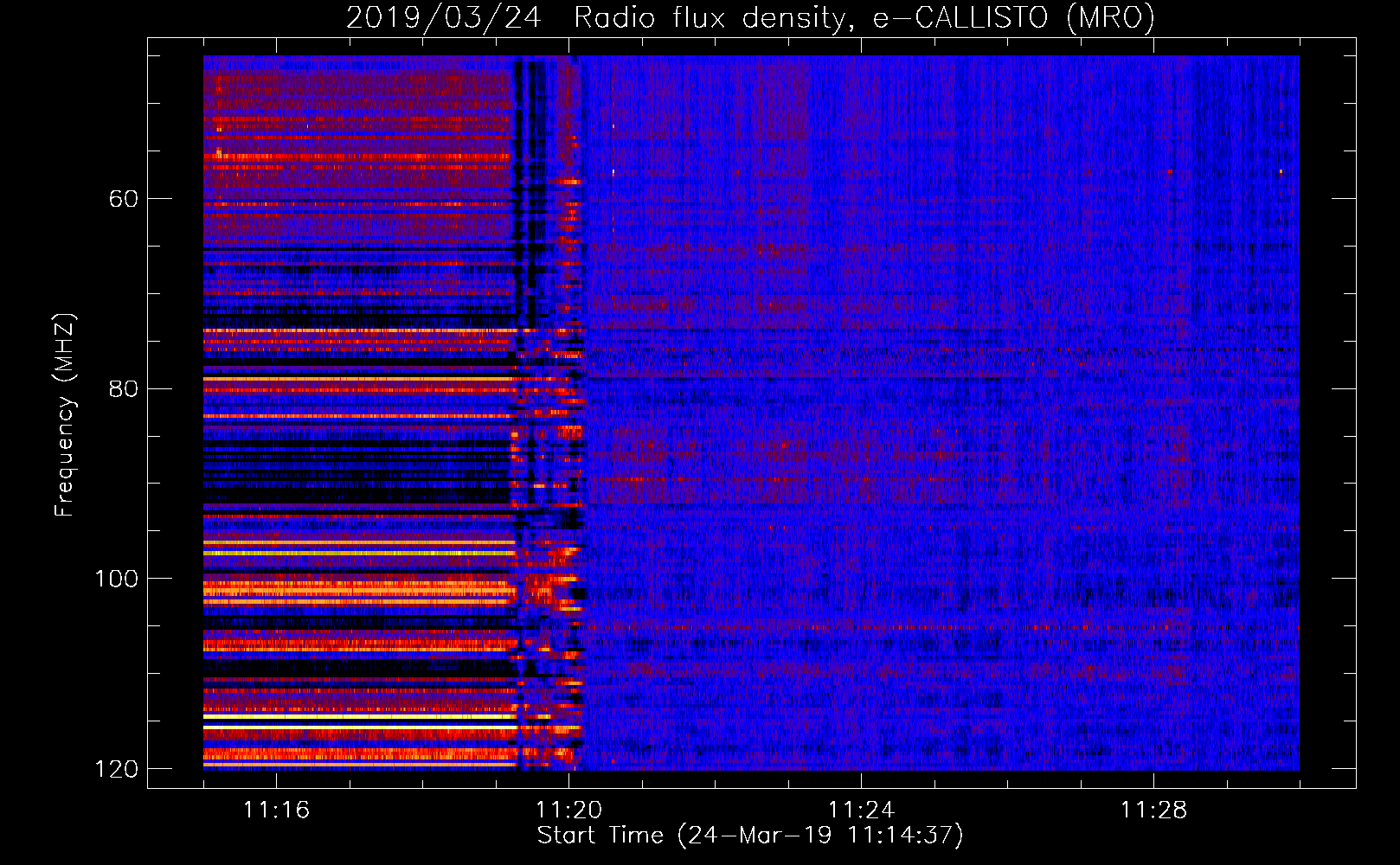Click the 11:16 time tick label
The height and width of the screenshot is (865, 1400).
276,810
